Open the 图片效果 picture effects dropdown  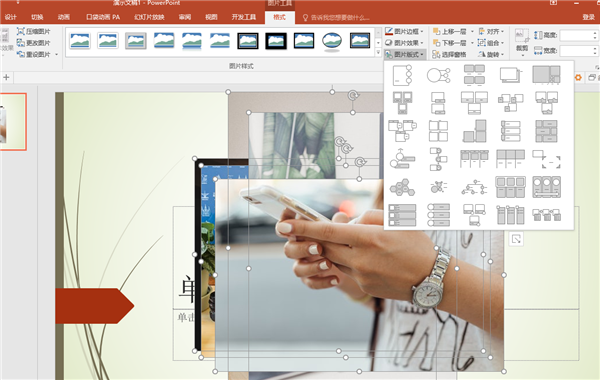click(x=404, y=43)
